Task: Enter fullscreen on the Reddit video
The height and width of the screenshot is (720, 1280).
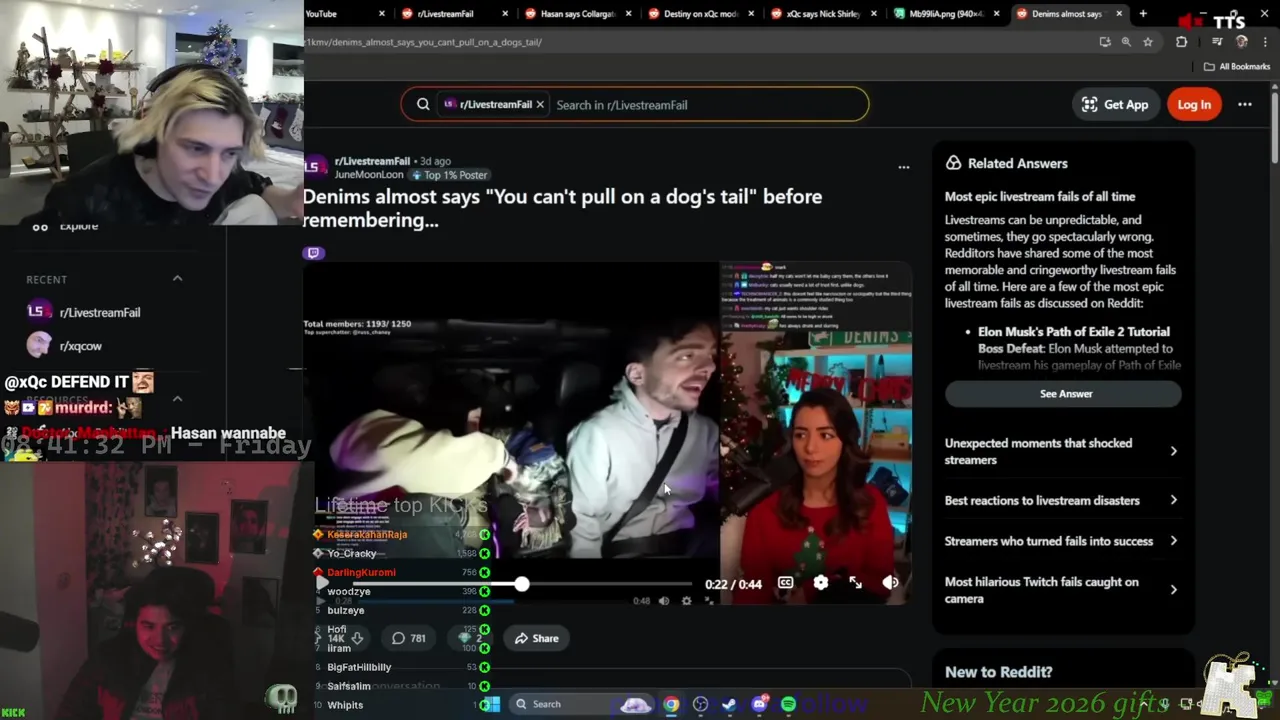Action: pos(856,583)
